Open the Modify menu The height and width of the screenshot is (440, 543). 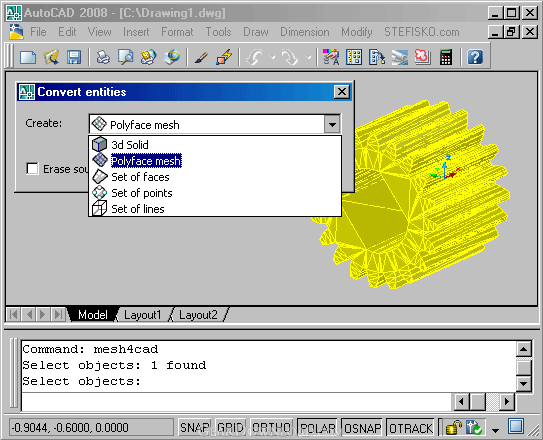click(x=357, y=32)
